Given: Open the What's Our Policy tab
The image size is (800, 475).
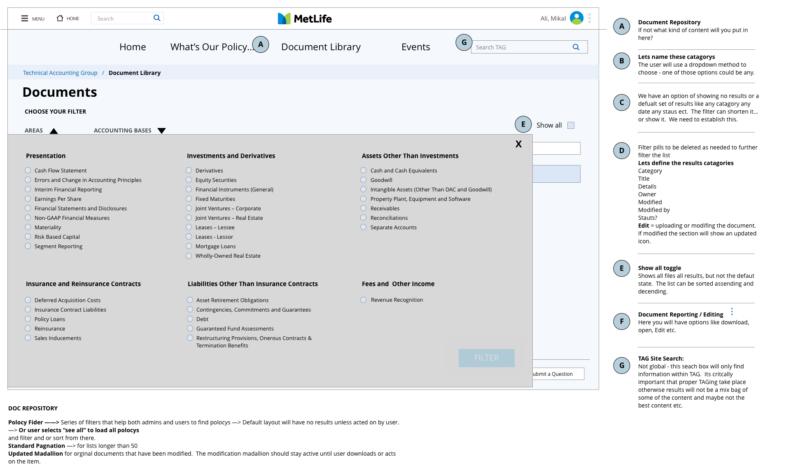Looking at the screenshot, I should 211,47.
